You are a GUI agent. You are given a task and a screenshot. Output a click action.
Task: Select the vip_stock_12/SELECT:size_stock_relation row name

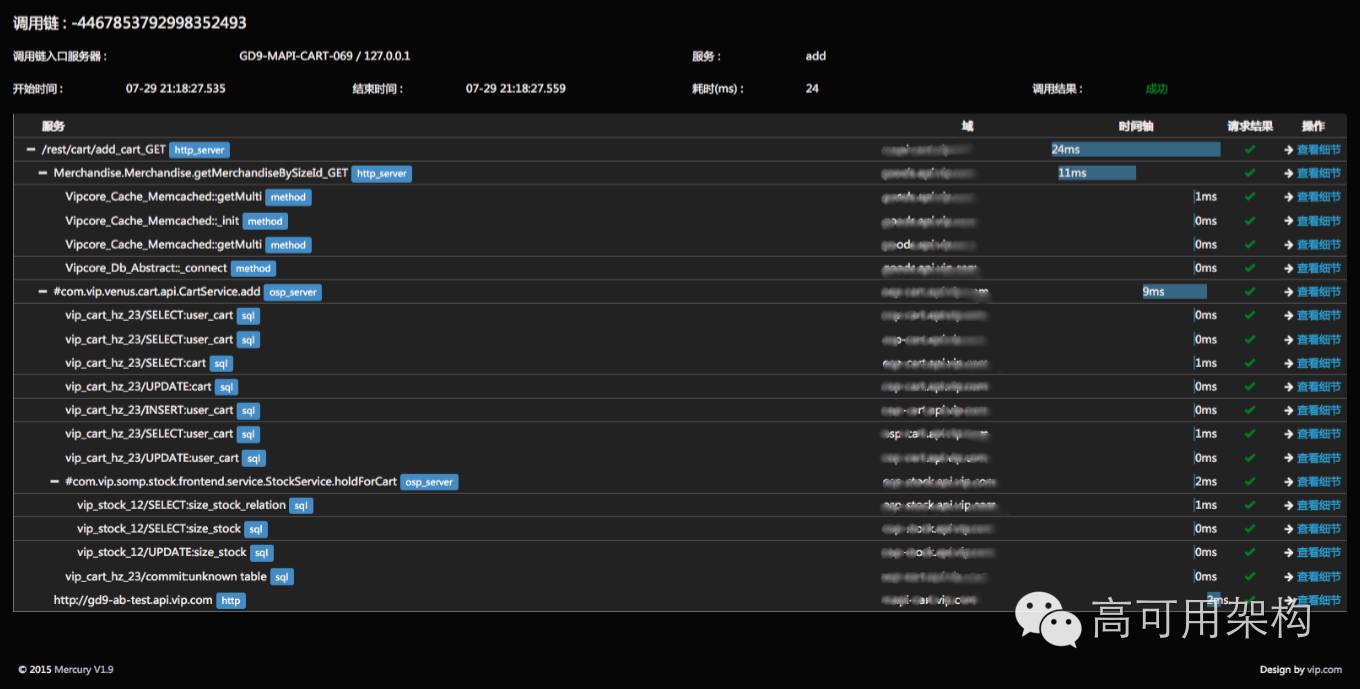click(x=181, y=505)
